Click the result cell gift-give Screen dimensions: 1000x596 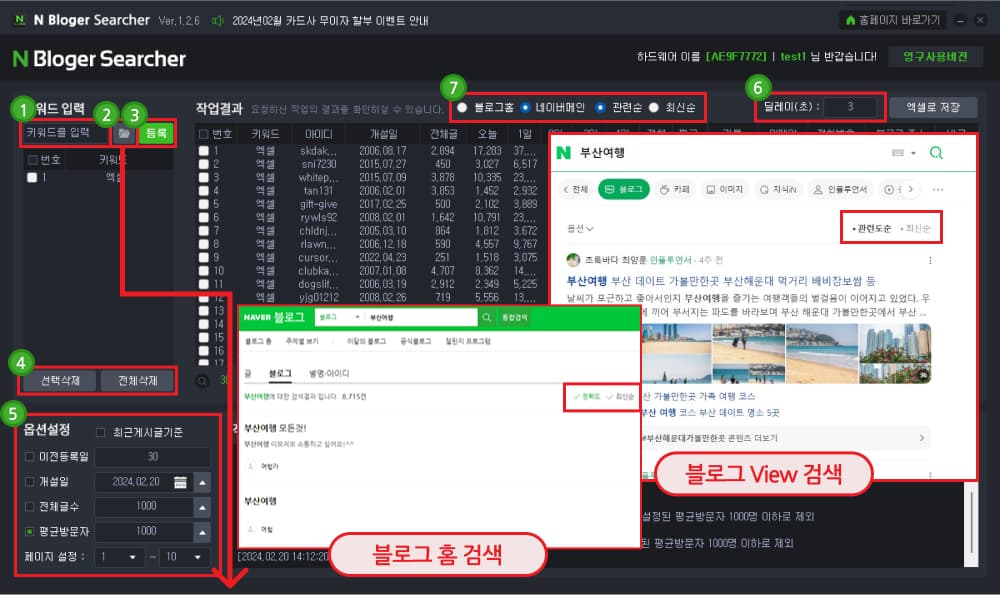pyautogui.click(x=320, y=204)
